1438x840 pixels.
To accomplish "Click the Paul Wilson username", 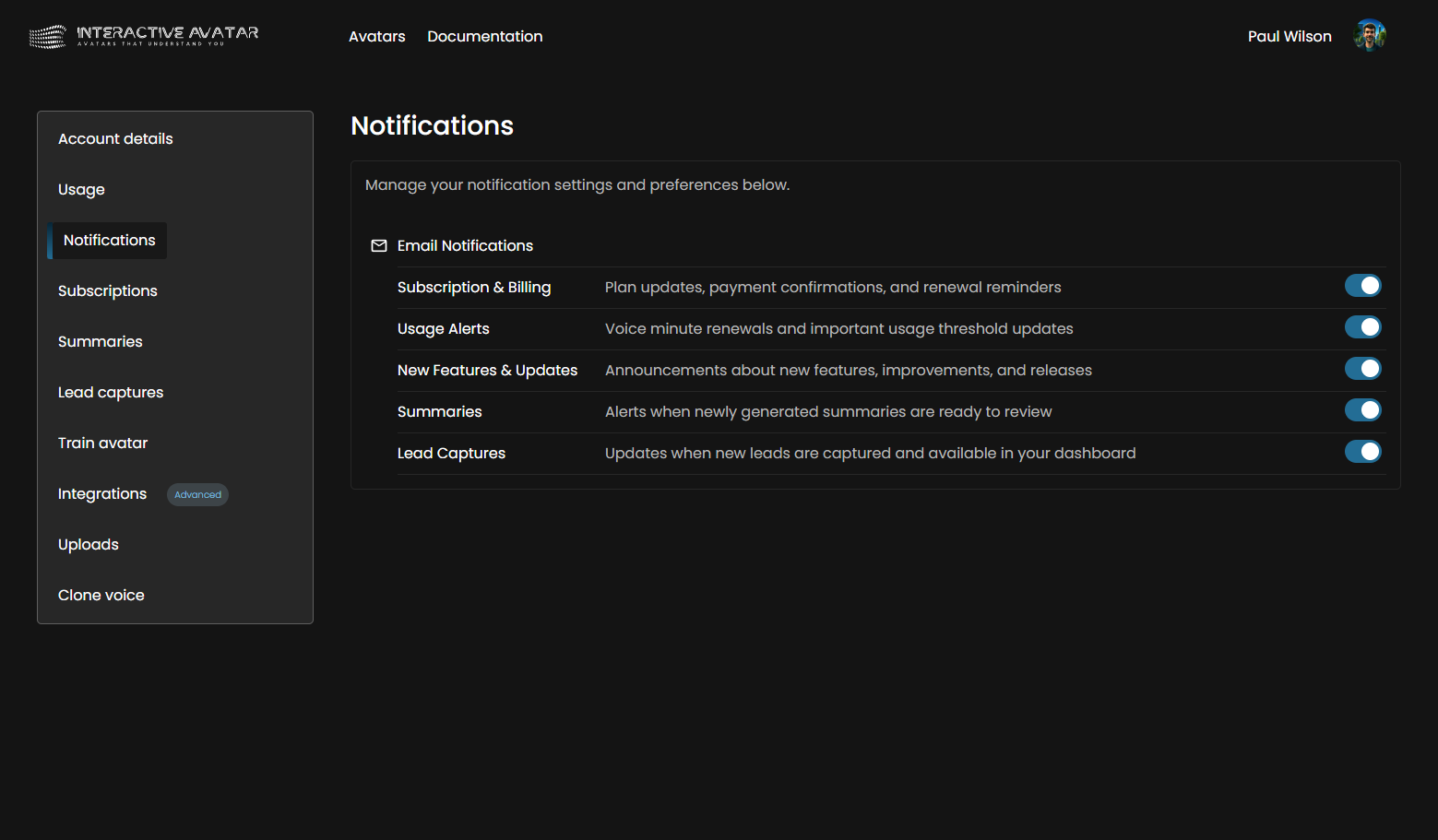I will click(1289, 36).
